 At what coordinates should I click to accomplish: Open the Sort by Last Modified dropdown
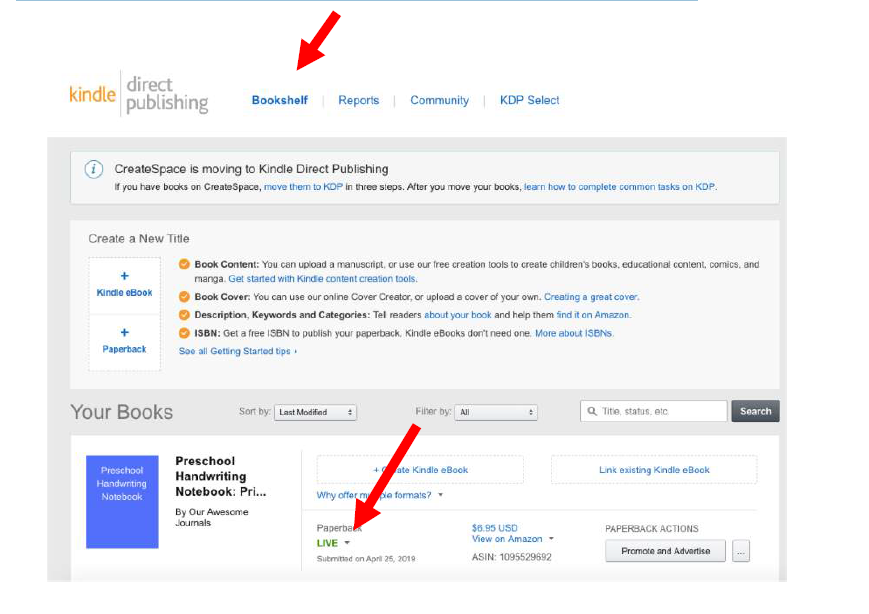315,412
